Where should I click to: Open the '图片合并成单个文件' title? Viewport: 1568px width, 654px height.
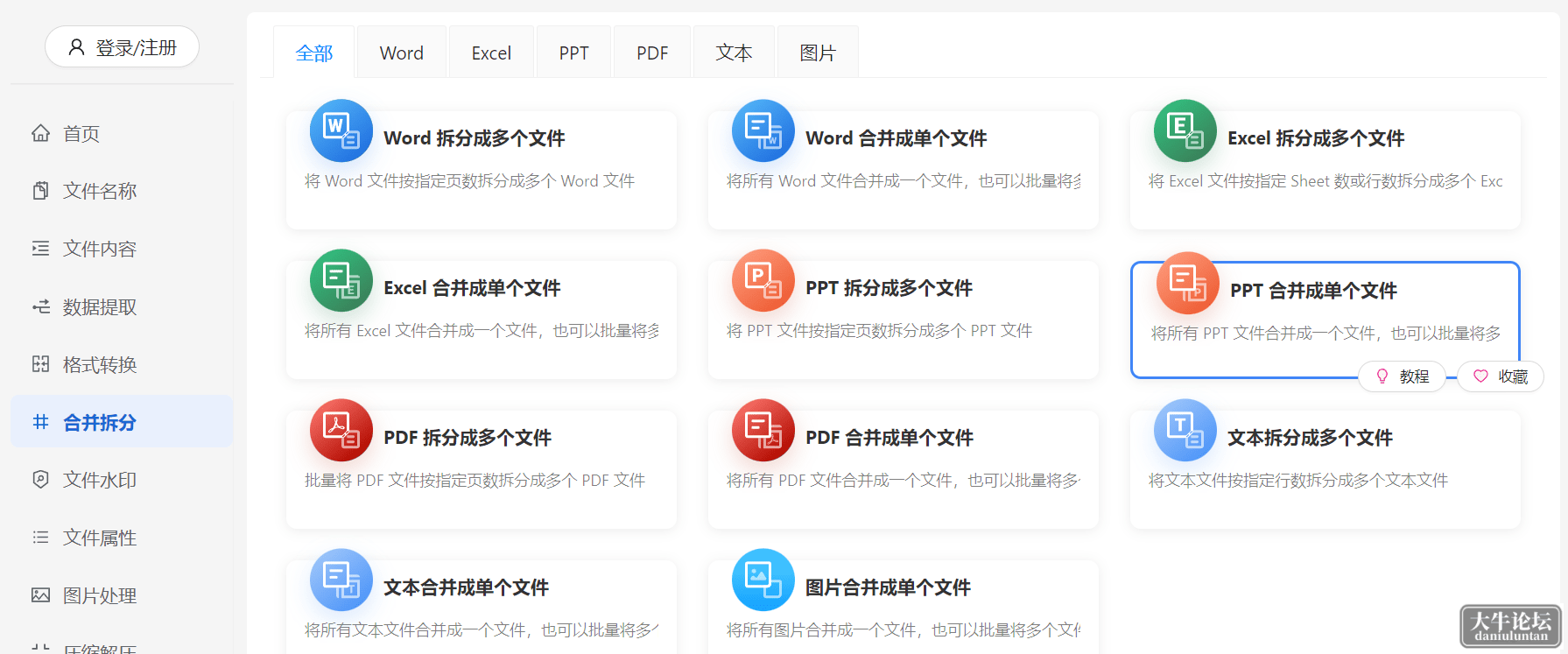click(888, 587)
